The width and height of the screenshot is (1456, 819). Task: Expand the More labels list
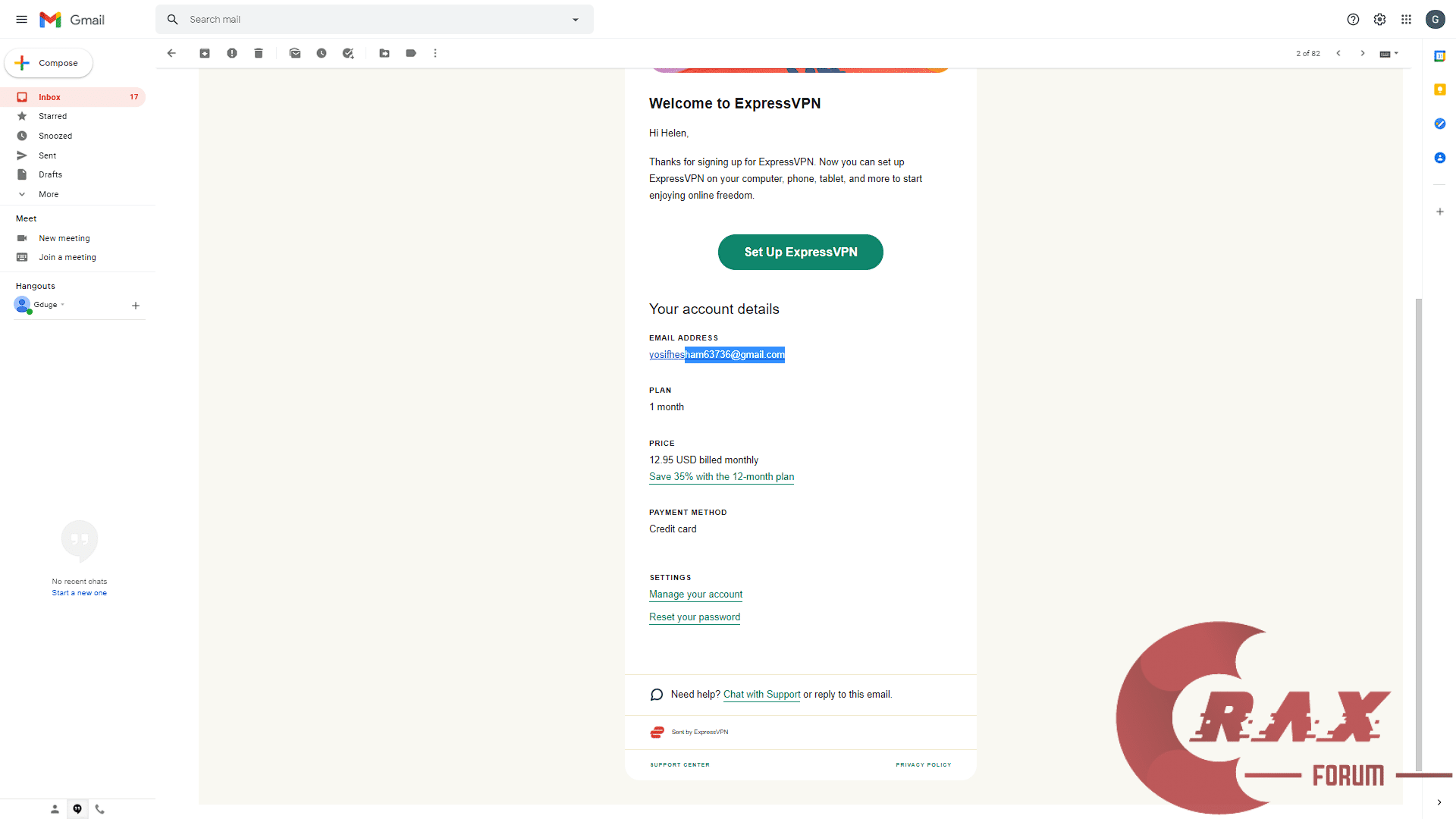[49, 194]
